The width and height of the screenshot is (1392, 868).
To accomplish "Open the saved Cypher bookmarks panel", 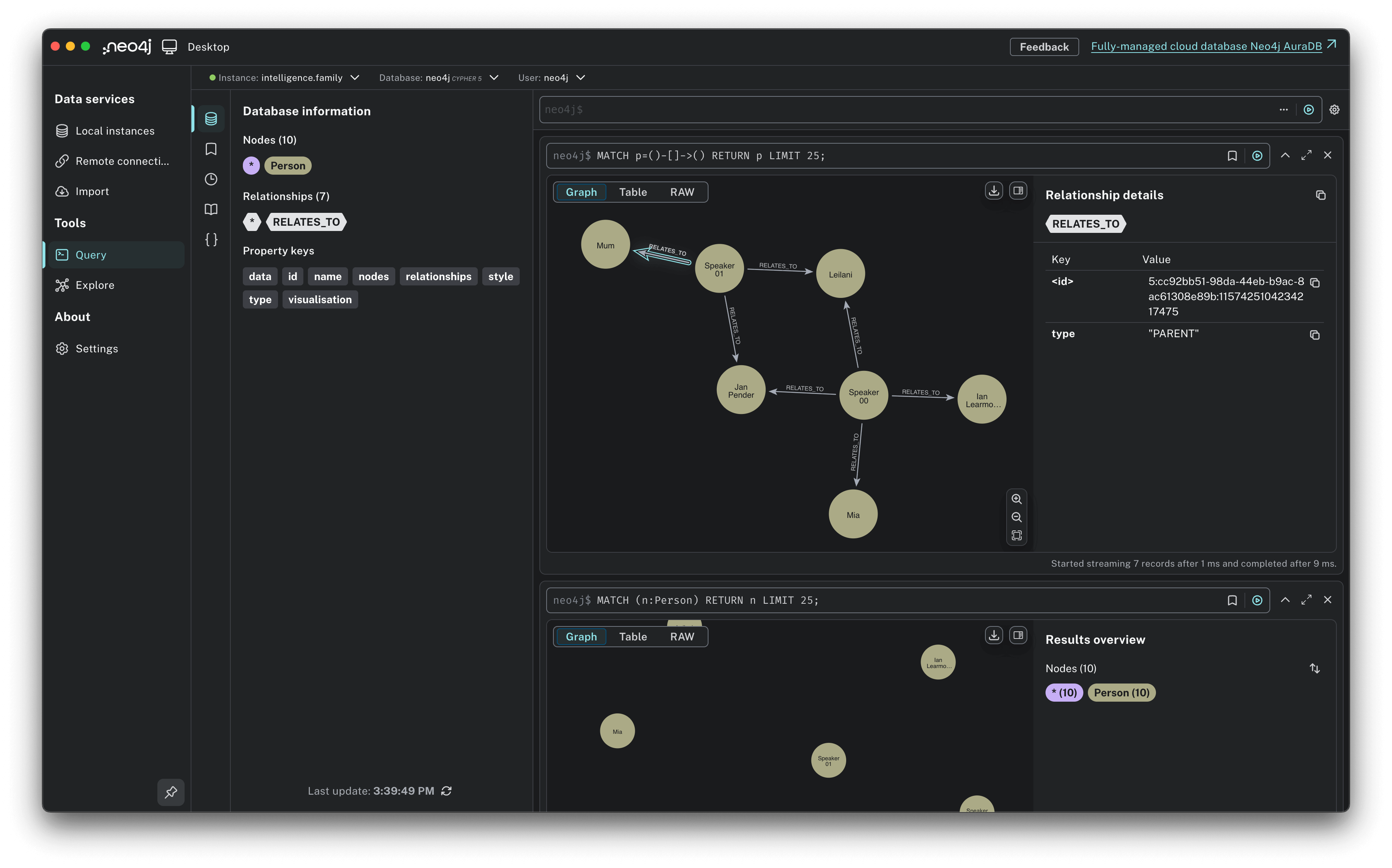I will point(211,149).
